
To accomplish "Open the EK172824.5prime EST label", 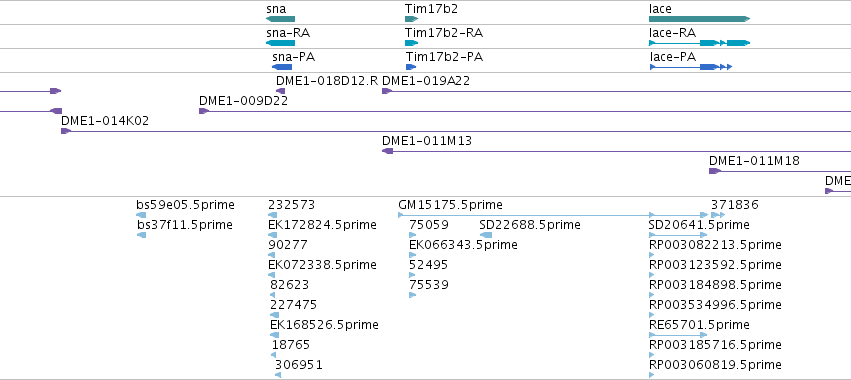I will [322, 225].
